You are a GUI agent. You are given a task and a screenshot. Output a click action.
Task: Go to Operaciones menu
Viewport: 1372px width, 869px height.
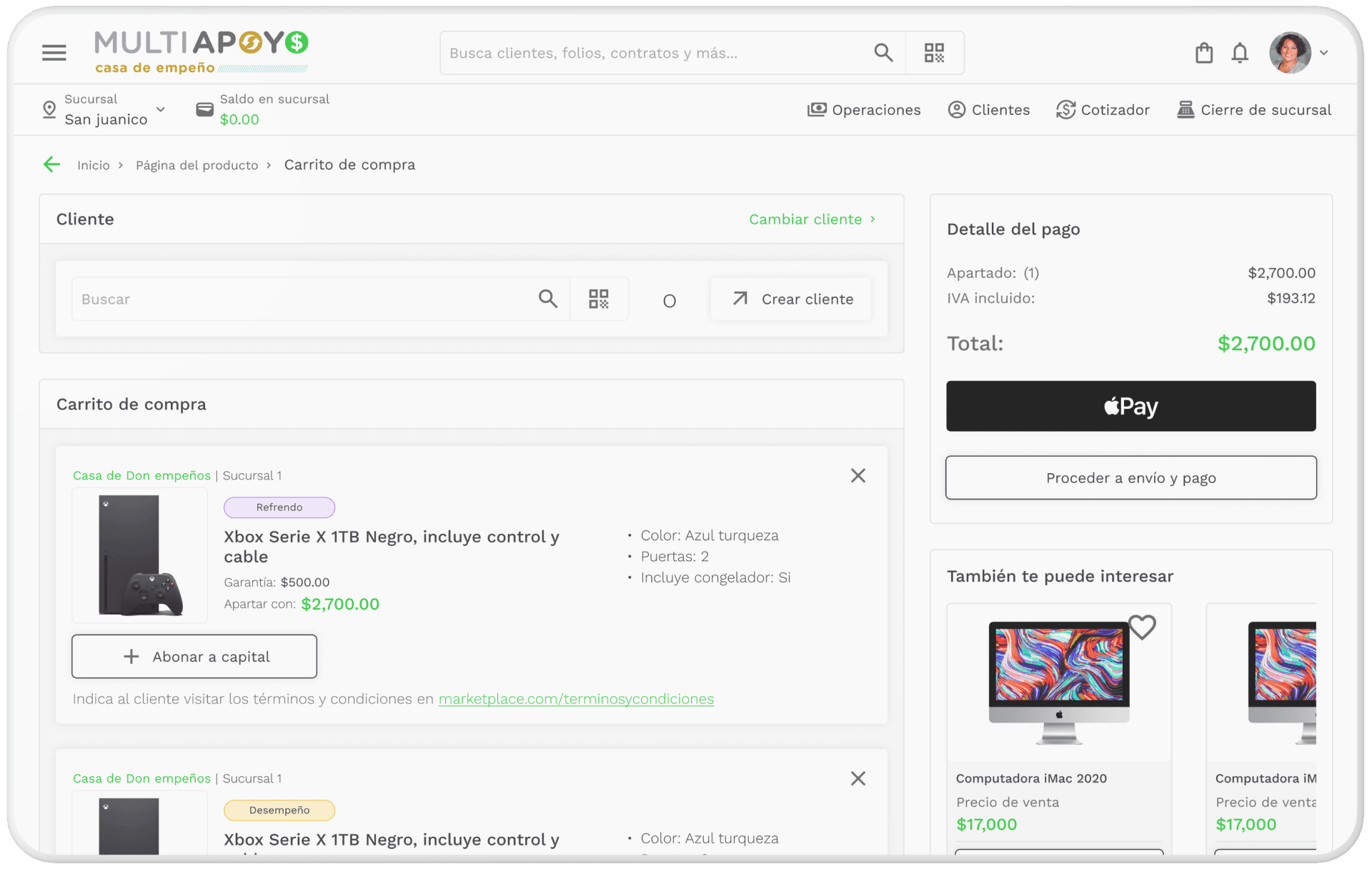coord(864,110)
